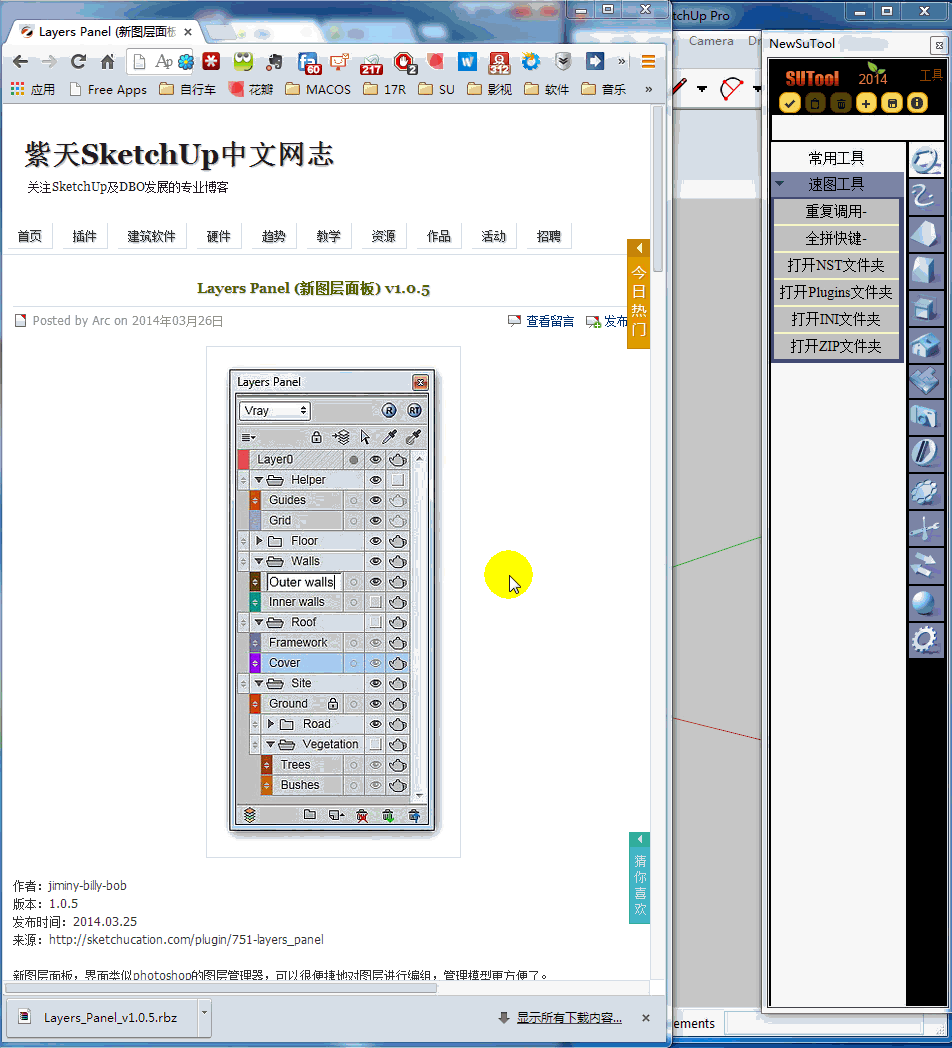This screenshot has width=952, height=1048.
Task: Expand the Floor group triangle
Action: 259,541
